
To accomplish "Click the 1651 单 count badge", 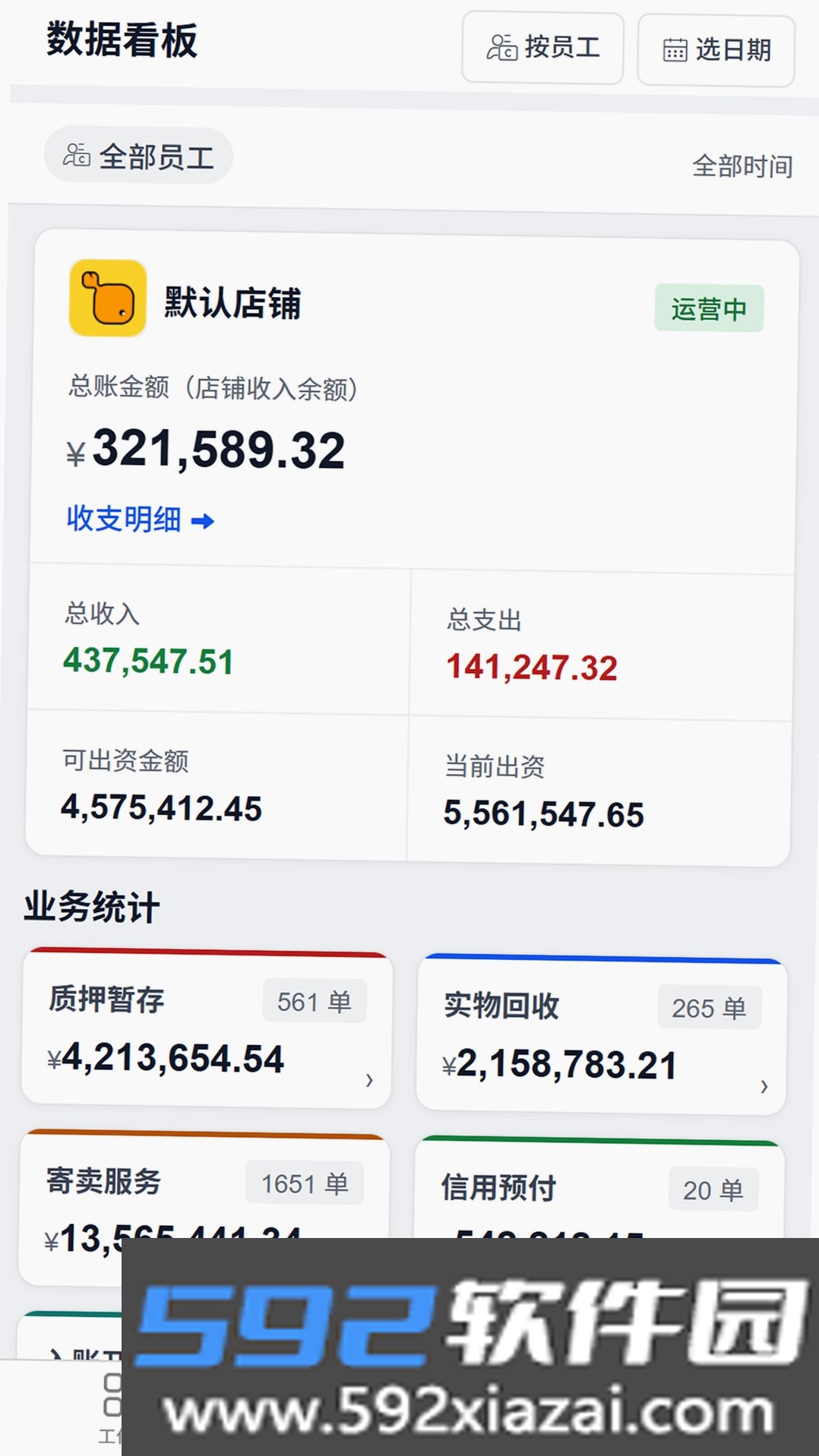I will pyautogui.click(x=305, y=1183).
